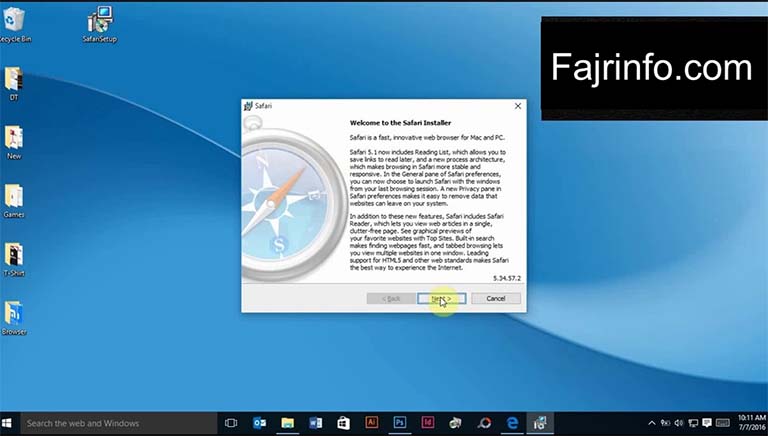Click the Safari installer title bar icon
Image resolution: width=768 pixels, height=436 pixels.
coord(248,106)
